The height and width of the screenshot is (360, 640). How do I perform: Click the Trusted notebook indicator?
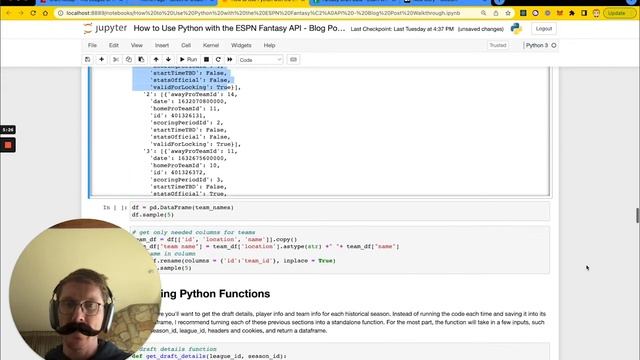tap(498, 45)
